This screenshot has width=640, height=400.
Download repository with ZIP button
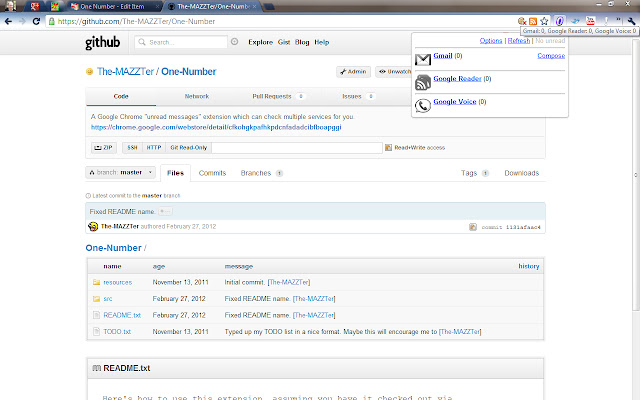coord(104,147)
